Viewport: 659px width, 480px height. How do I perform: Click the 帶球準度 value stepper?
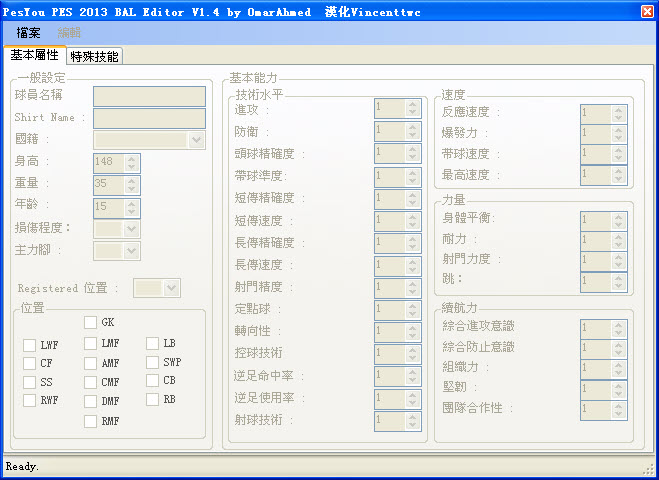pyautogui.click(x=398, y=177)
